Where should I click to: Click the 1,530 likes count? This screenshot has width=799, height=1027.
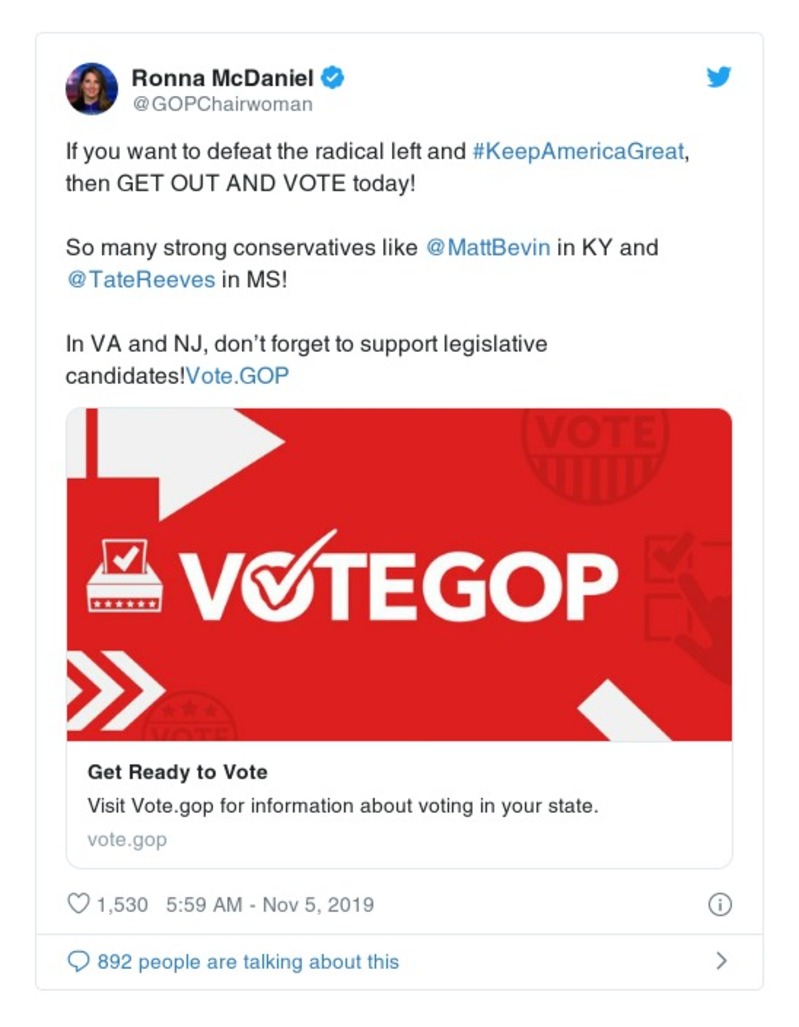[122, 904]
